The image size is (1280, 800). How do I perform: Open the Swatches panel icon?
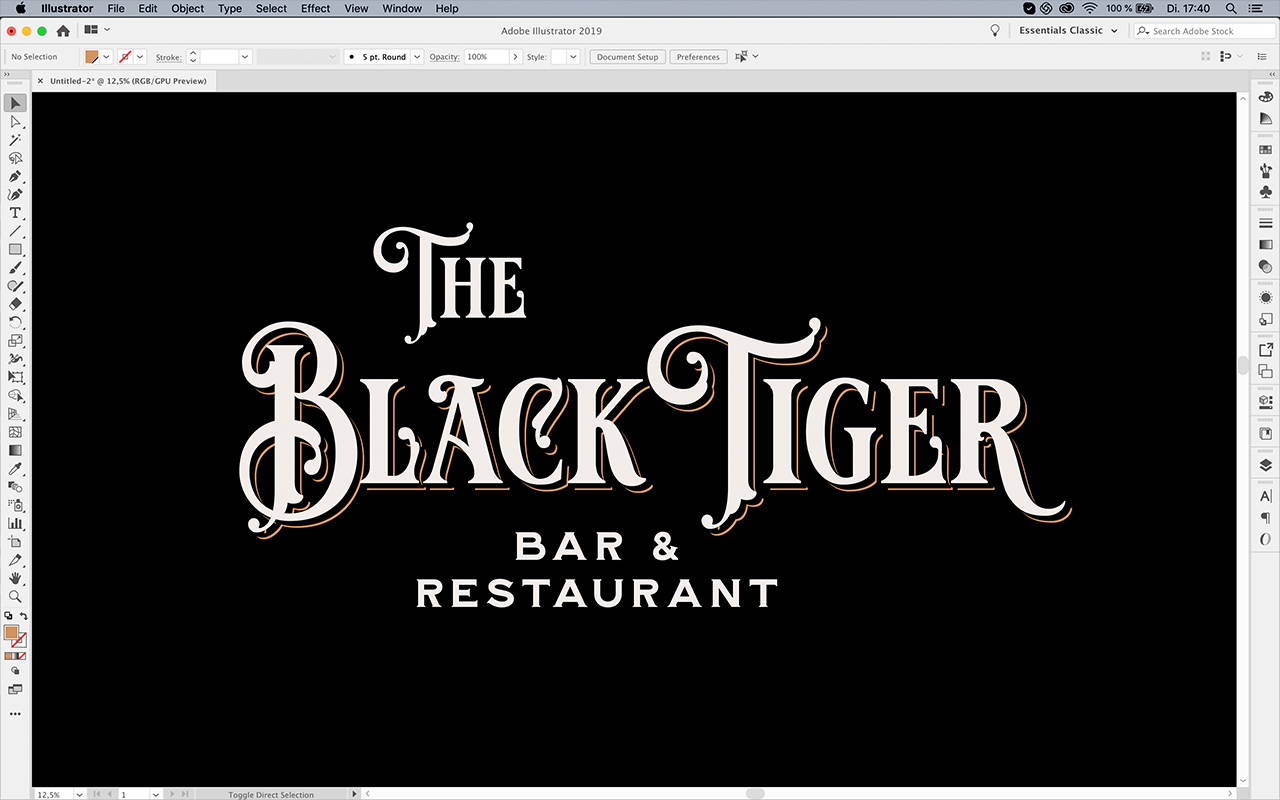tap(1265, 149)
